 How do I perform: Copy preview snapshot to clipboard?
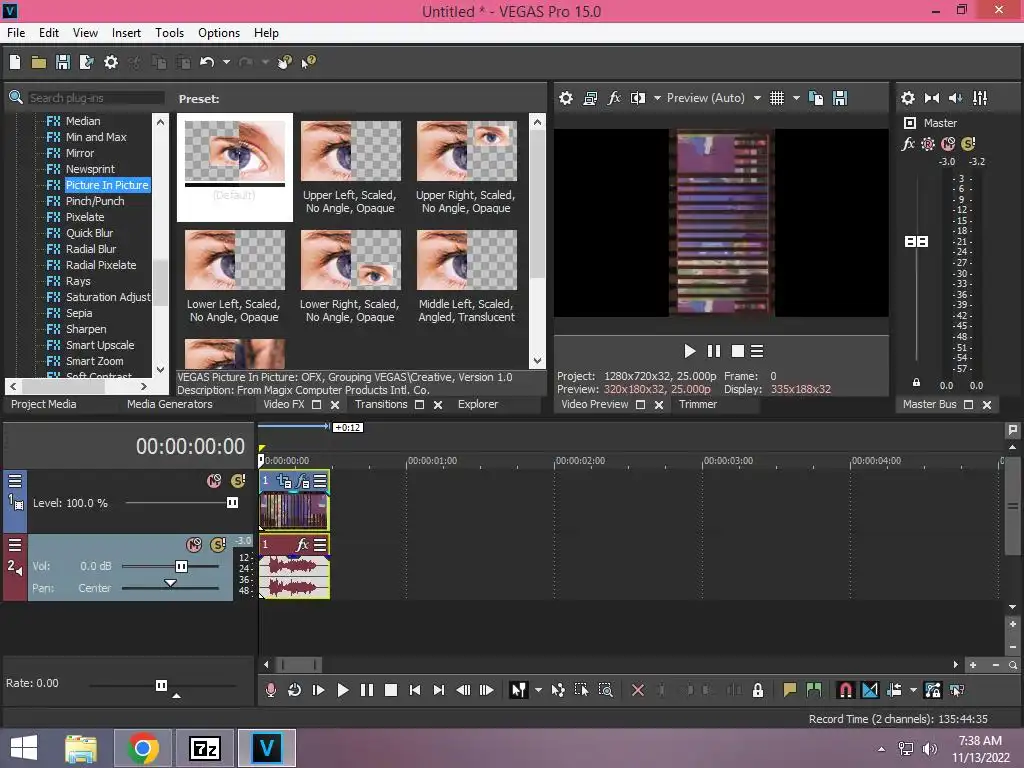point(816,98)
